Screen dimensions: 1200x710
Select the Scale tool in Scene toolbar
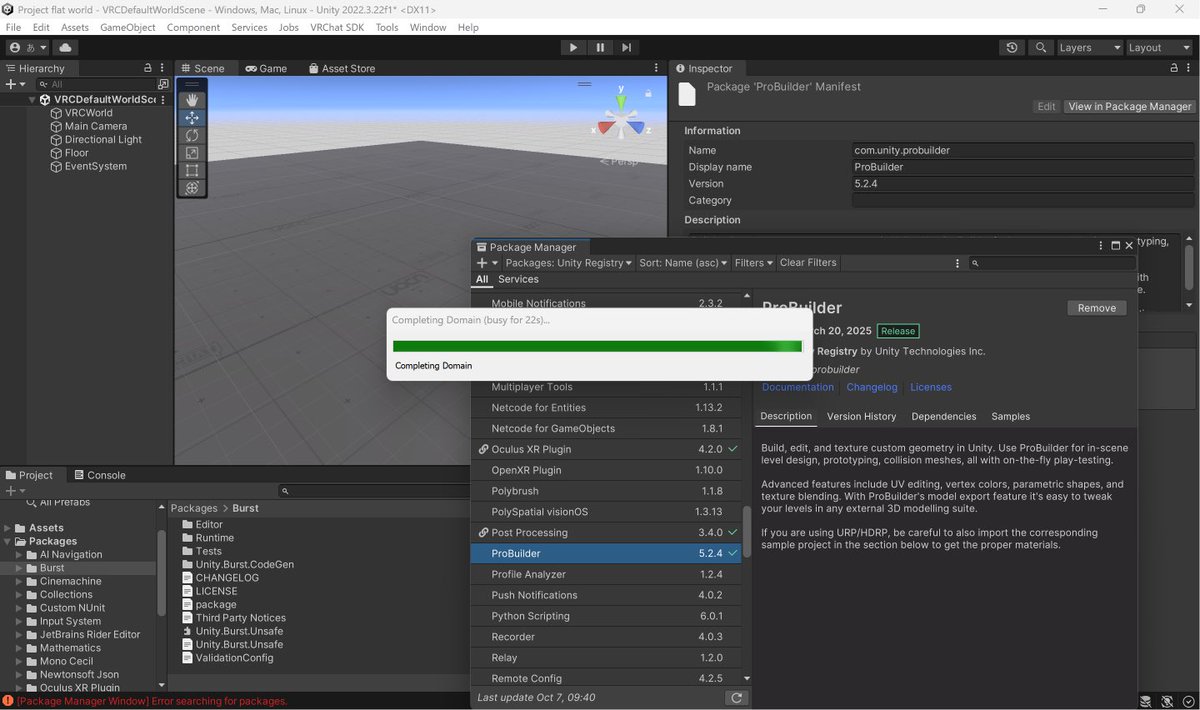[x=192, y=153]
